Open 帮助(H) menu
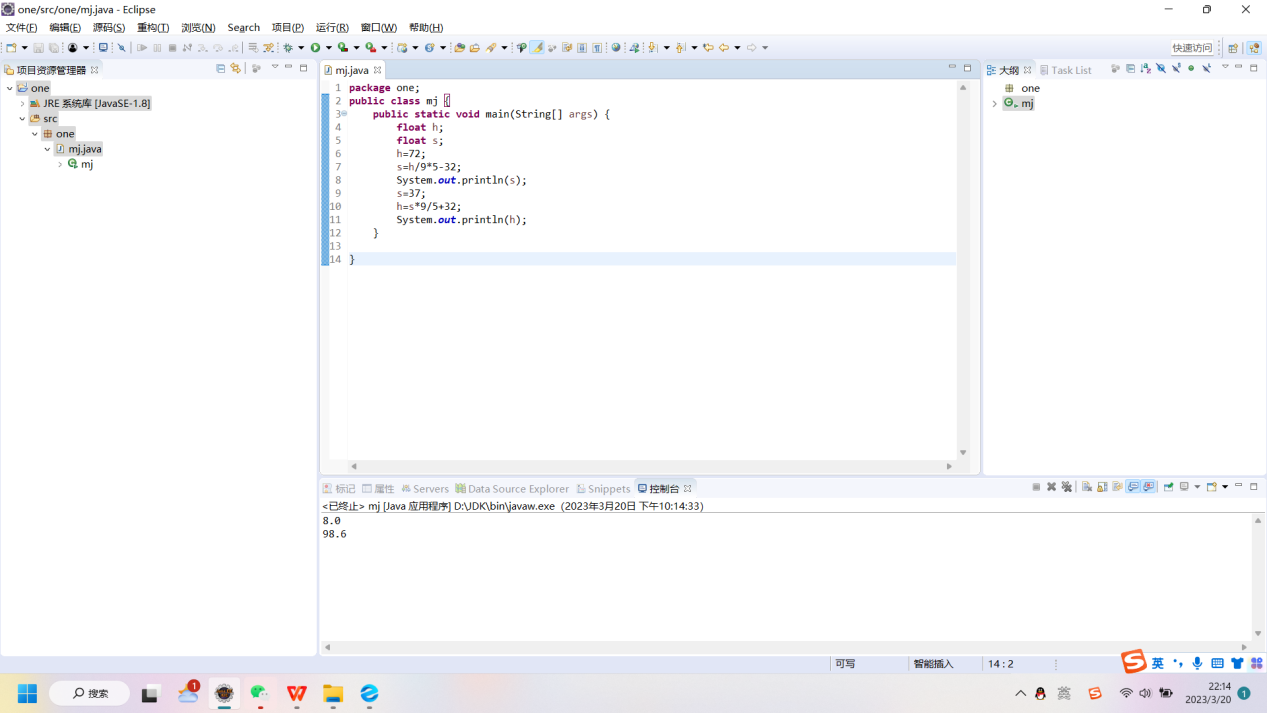1267x713 pixels. [426, 27]
